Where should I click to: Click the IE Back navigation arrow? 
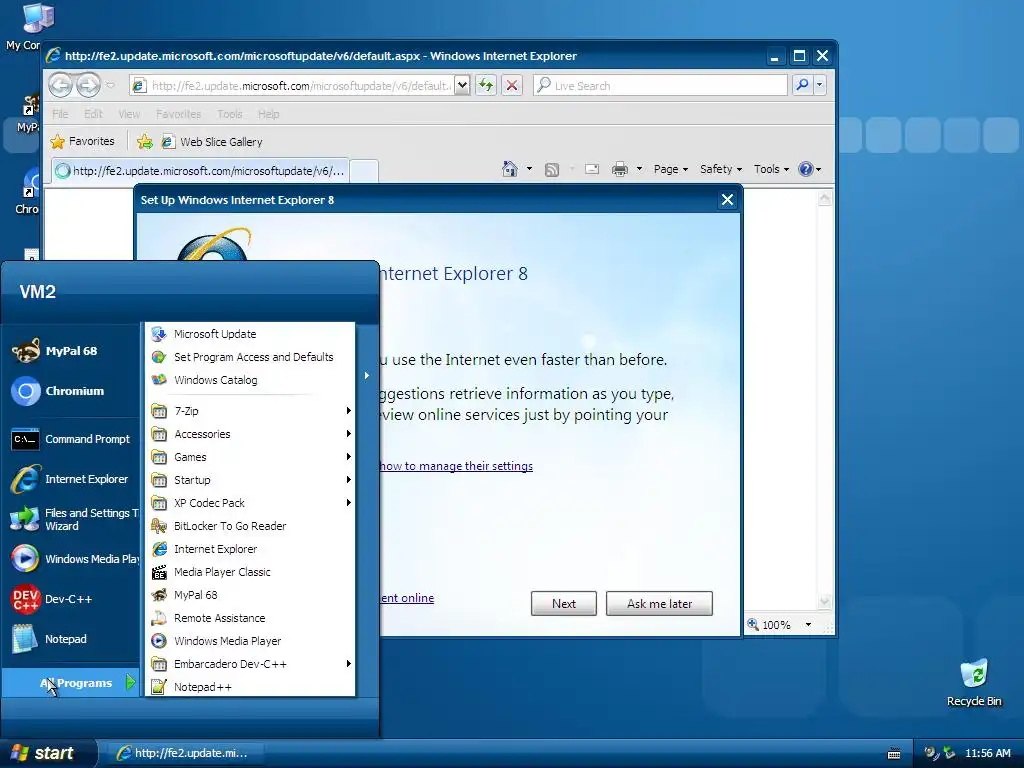tap(61, 85)
